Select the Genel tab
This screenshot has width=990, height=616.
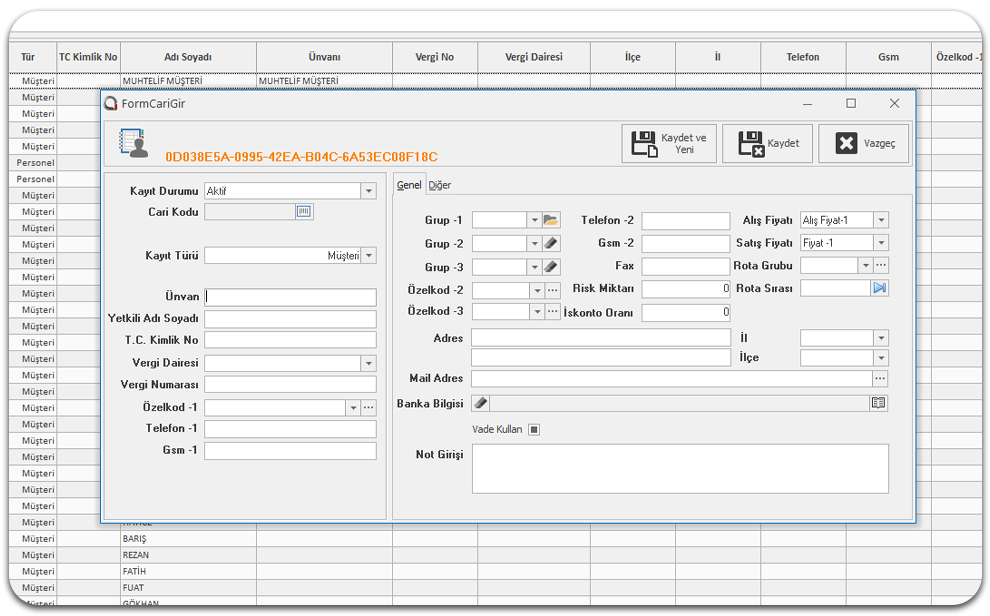click(409, 185)
